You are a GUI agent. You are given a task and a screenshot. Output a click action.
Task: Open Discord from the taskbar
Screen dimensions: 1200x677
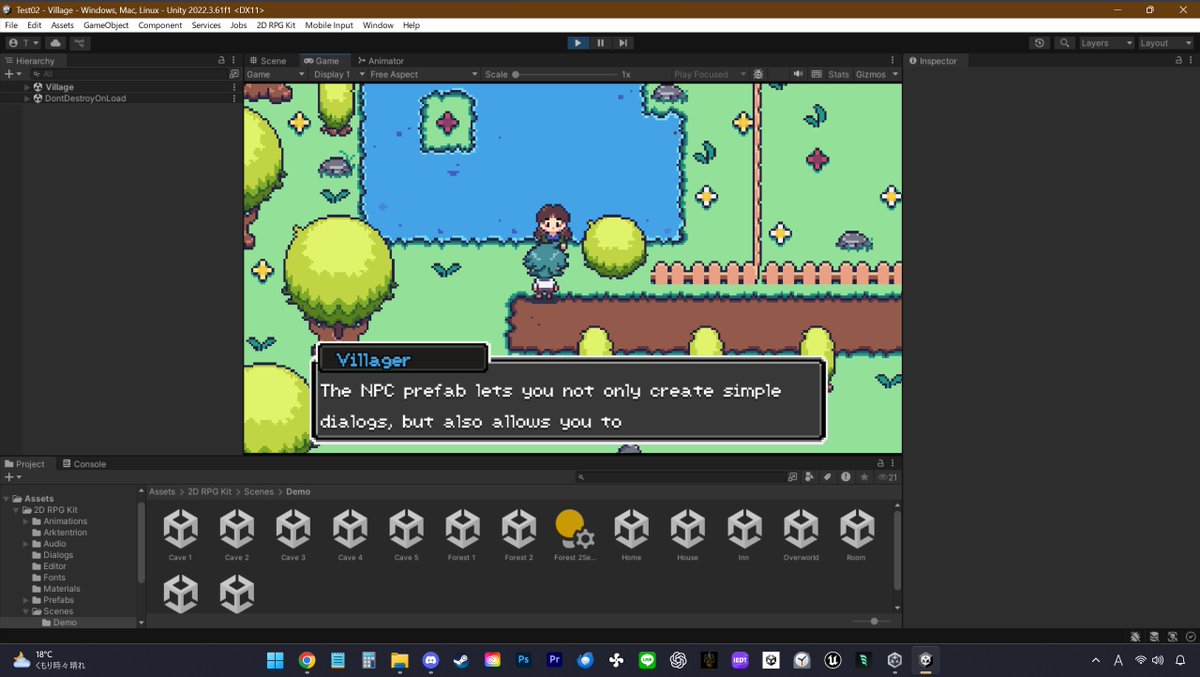[x=430, y=660]
